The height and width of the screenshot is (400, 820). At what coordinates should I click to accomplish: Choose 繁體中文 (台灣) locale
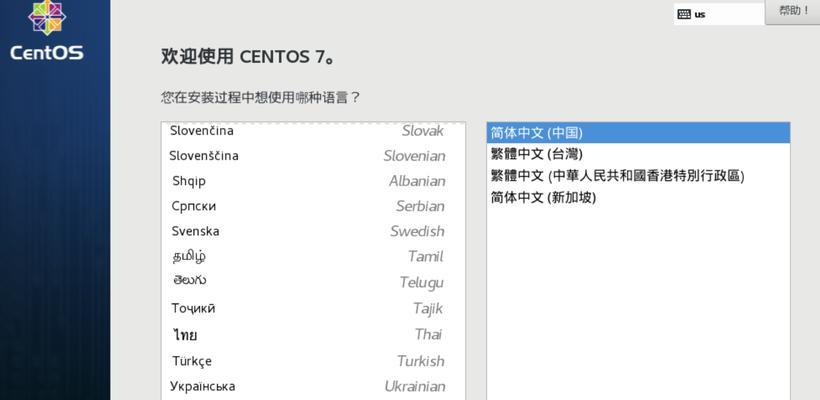[638, 154]
